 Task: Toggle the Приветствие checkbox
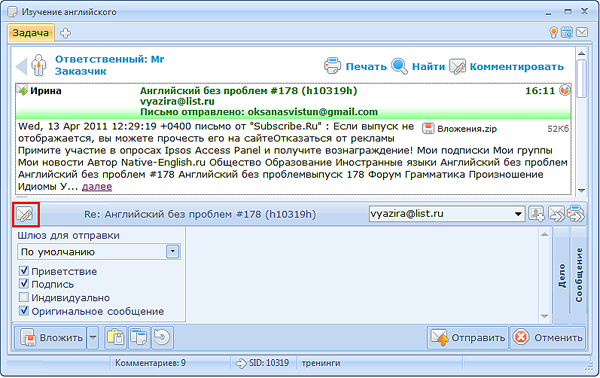(x=24, y=271)
